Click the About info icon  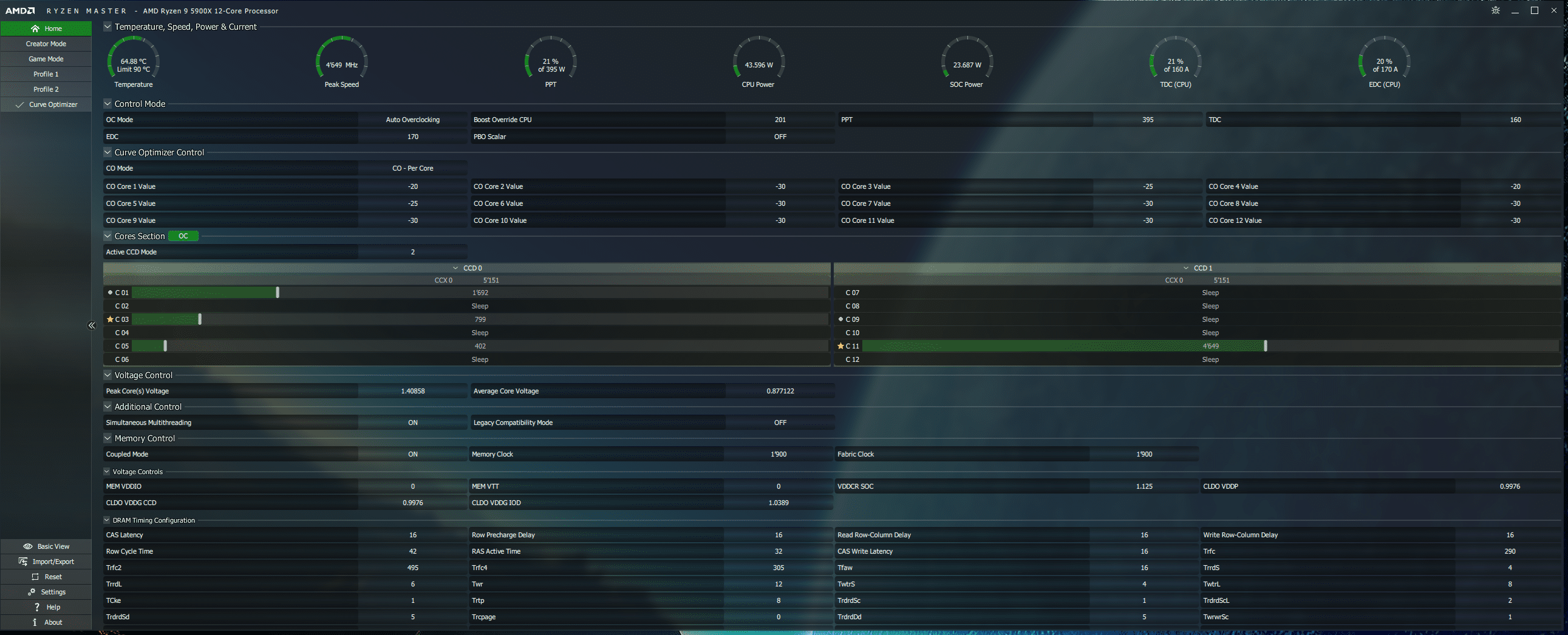tap(35, 622)
